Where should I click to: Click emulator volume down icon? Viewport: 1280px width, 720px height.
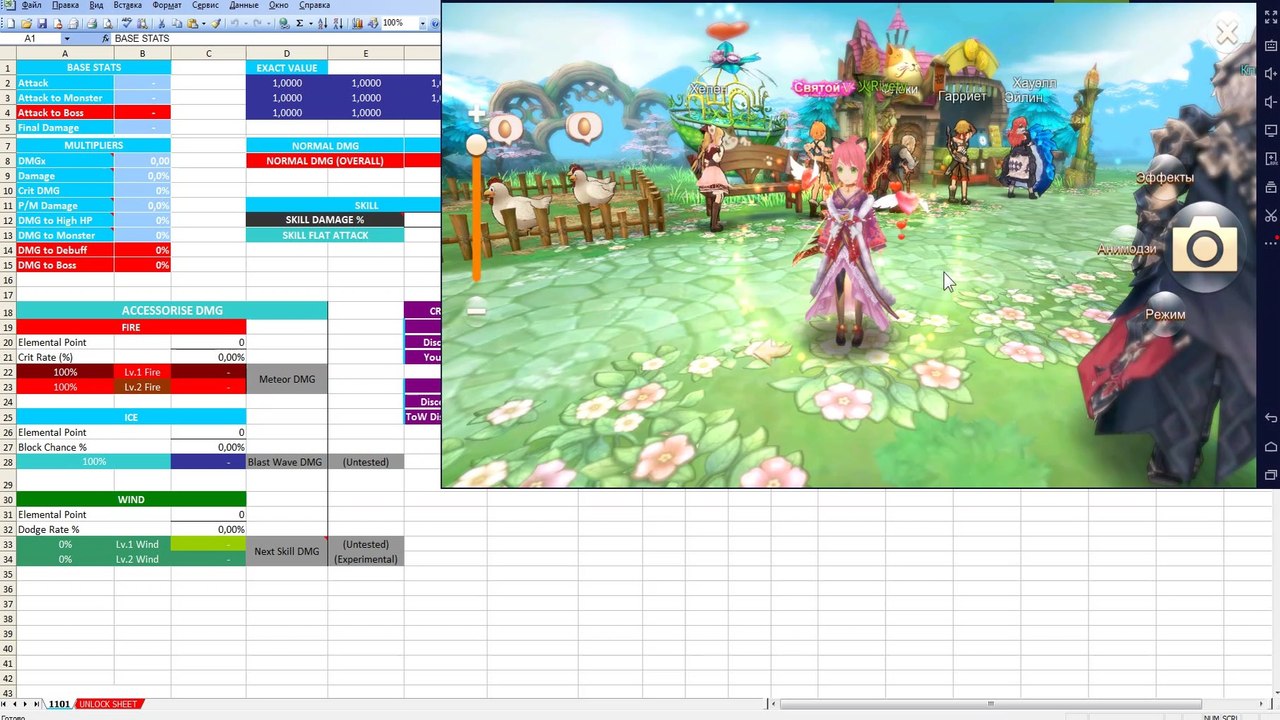[1270, 101]
